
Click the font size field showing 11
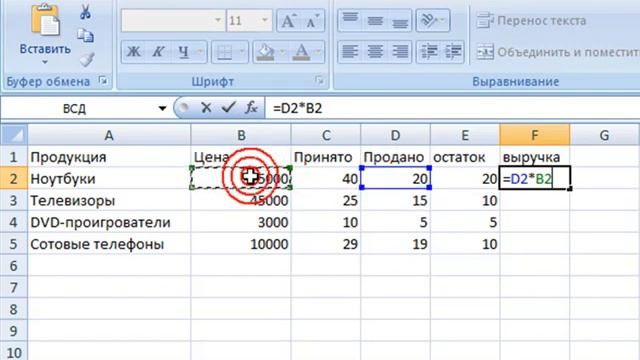tap(243, 20)
